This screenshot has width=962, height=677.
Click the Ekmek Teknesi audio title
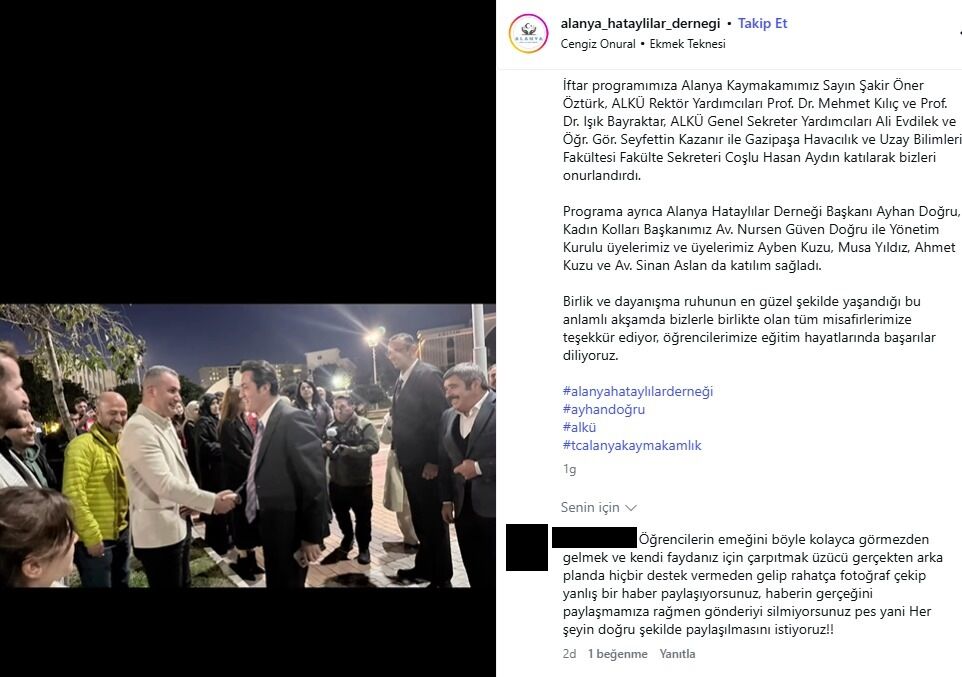click(x=687, y=44)
